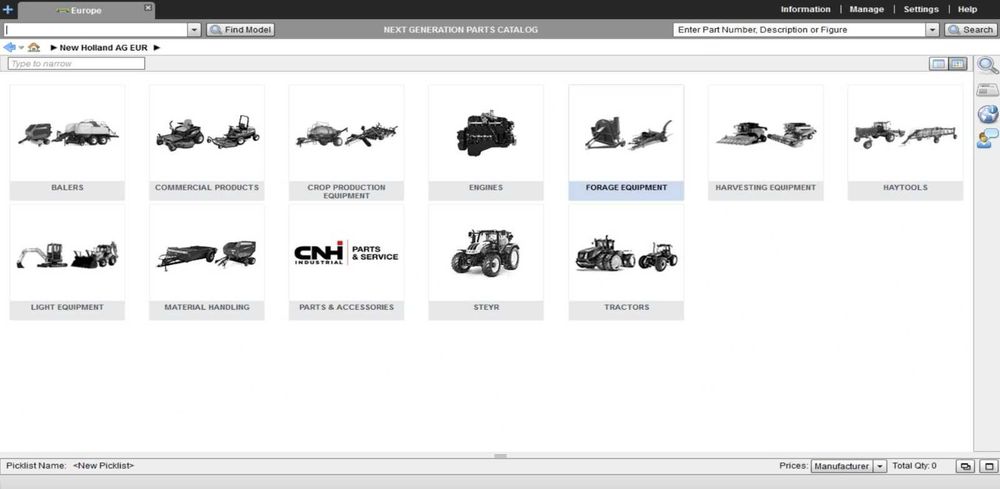
Task: Click New Holland AG EUR breadcrumb
Action: (x=103, y=47)
